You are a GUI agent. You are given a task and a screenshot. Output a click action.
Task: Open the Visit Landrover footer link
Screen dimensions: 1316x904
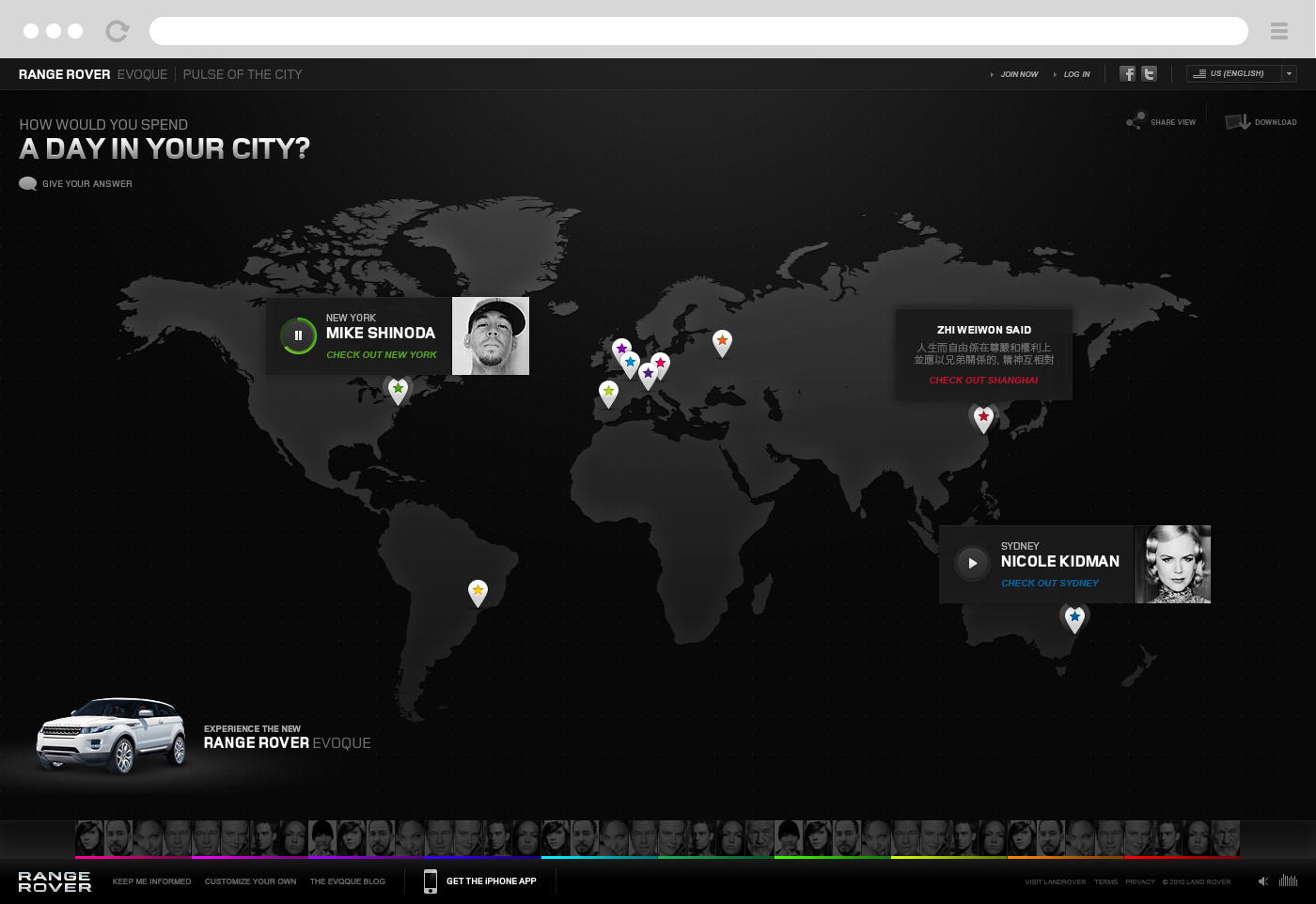(1055, 882)
